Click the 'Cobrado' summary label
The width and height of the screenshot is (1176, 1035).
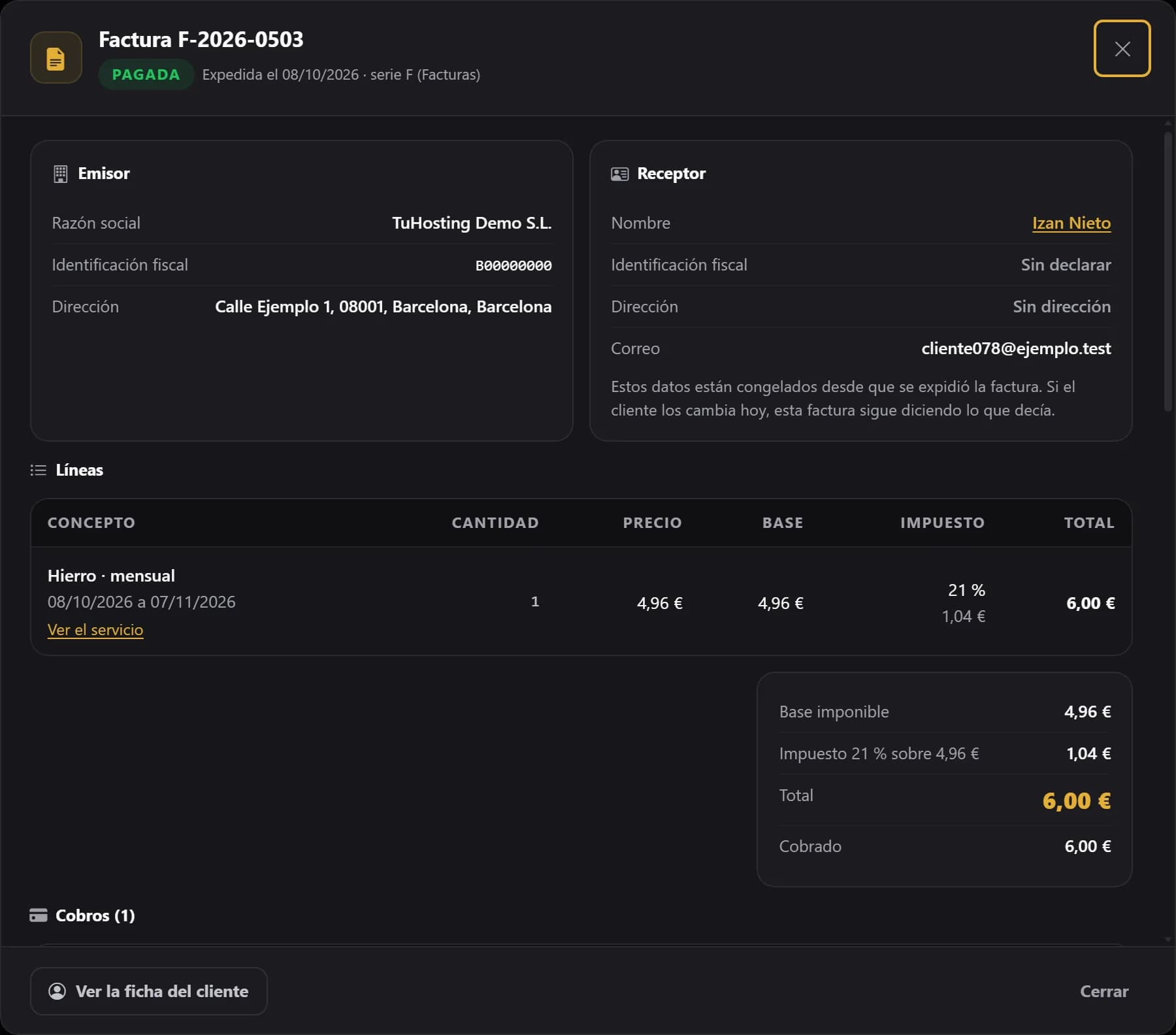click(x=810, y=846)
